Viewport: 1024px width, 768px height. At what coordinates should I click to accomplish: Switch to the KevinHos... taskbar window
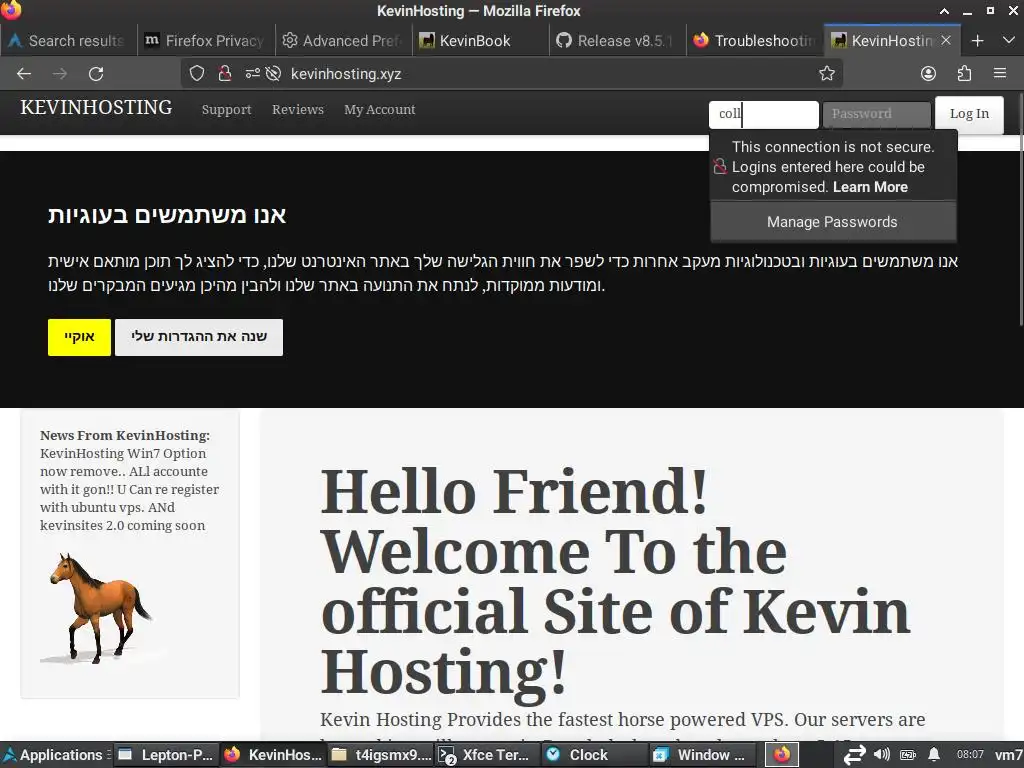pyautogui.click(x=272, y=755)
